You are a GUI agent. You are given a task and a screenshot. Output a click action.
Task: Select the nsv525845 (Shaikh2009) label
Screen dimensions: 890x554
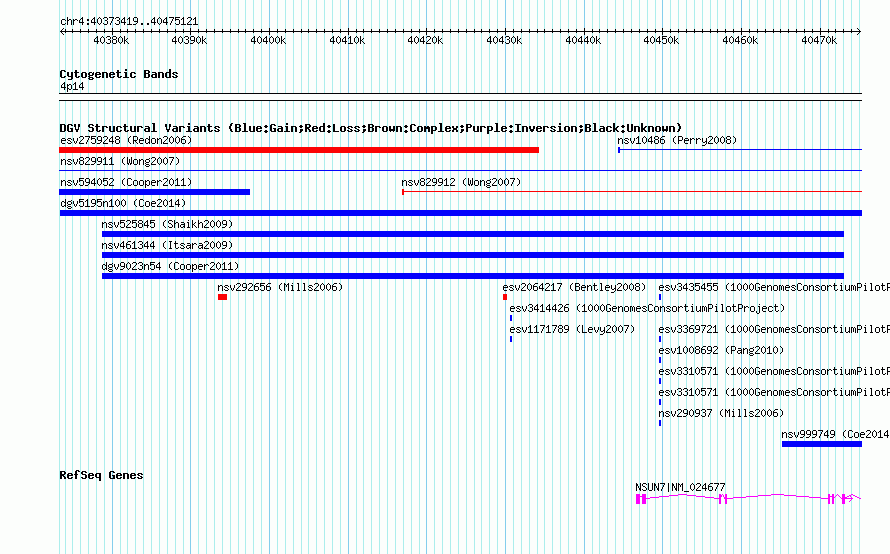[167, 224]
